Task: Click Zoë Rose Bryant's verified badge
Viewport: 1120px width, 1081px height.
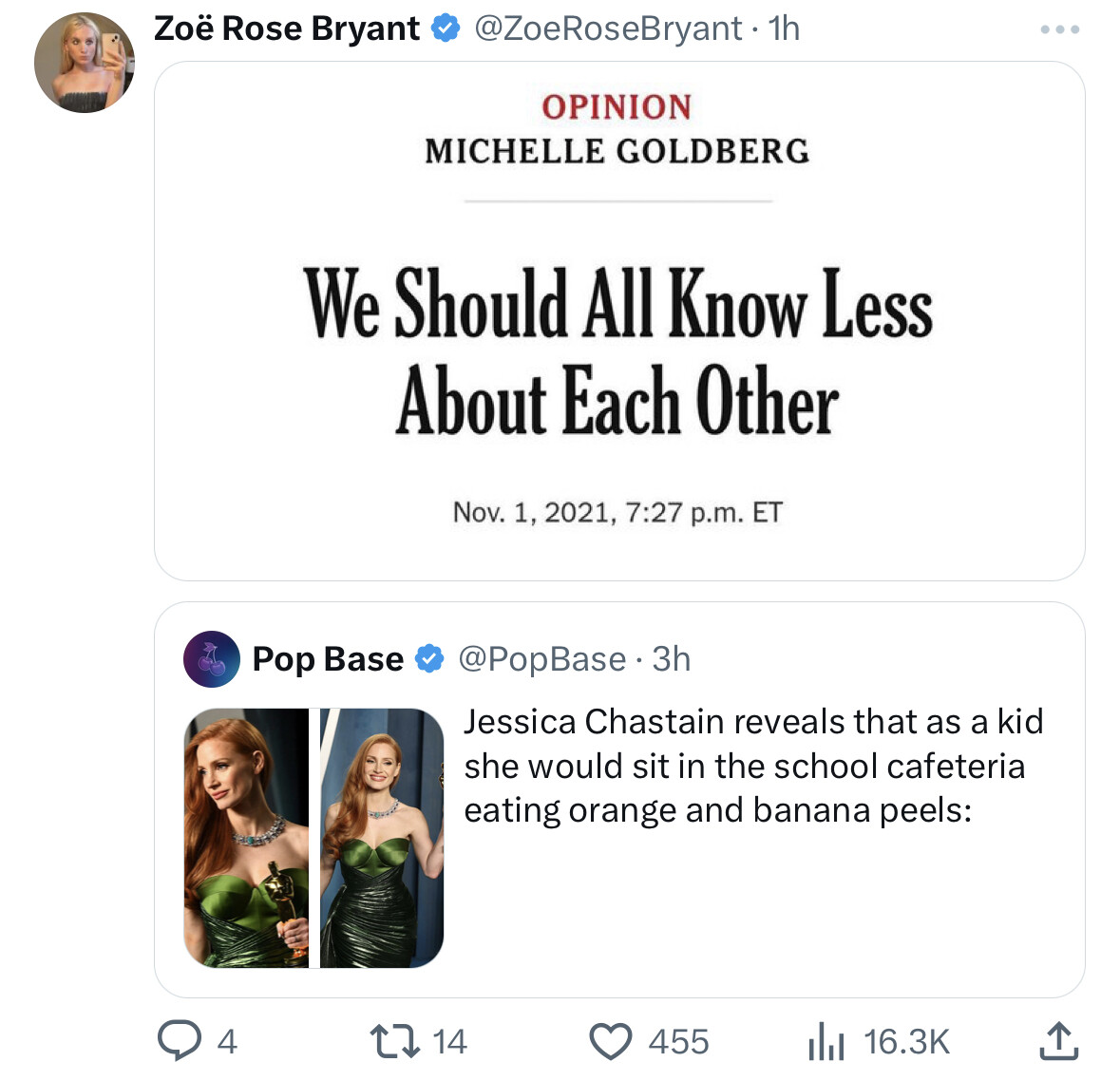Action: (446, 28)
